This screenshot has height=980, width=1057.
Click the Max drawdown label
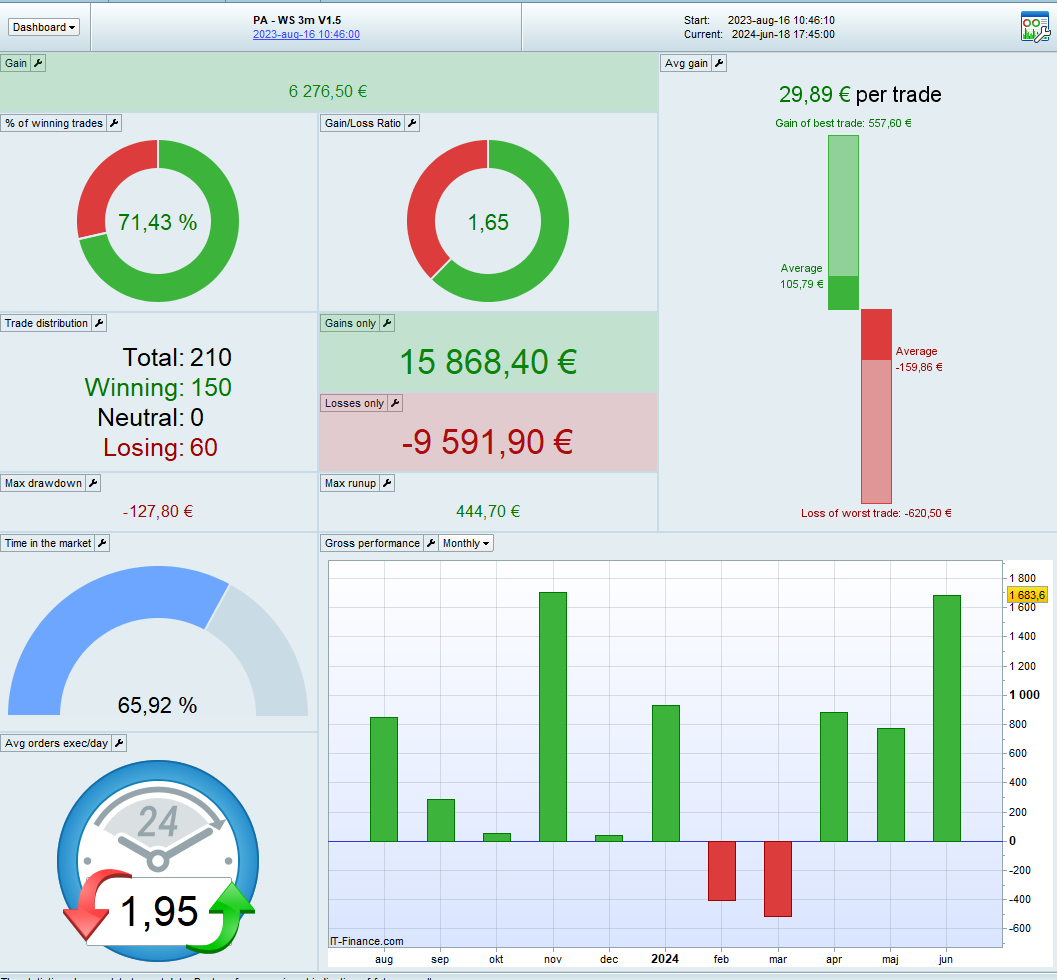pos(43,483)
